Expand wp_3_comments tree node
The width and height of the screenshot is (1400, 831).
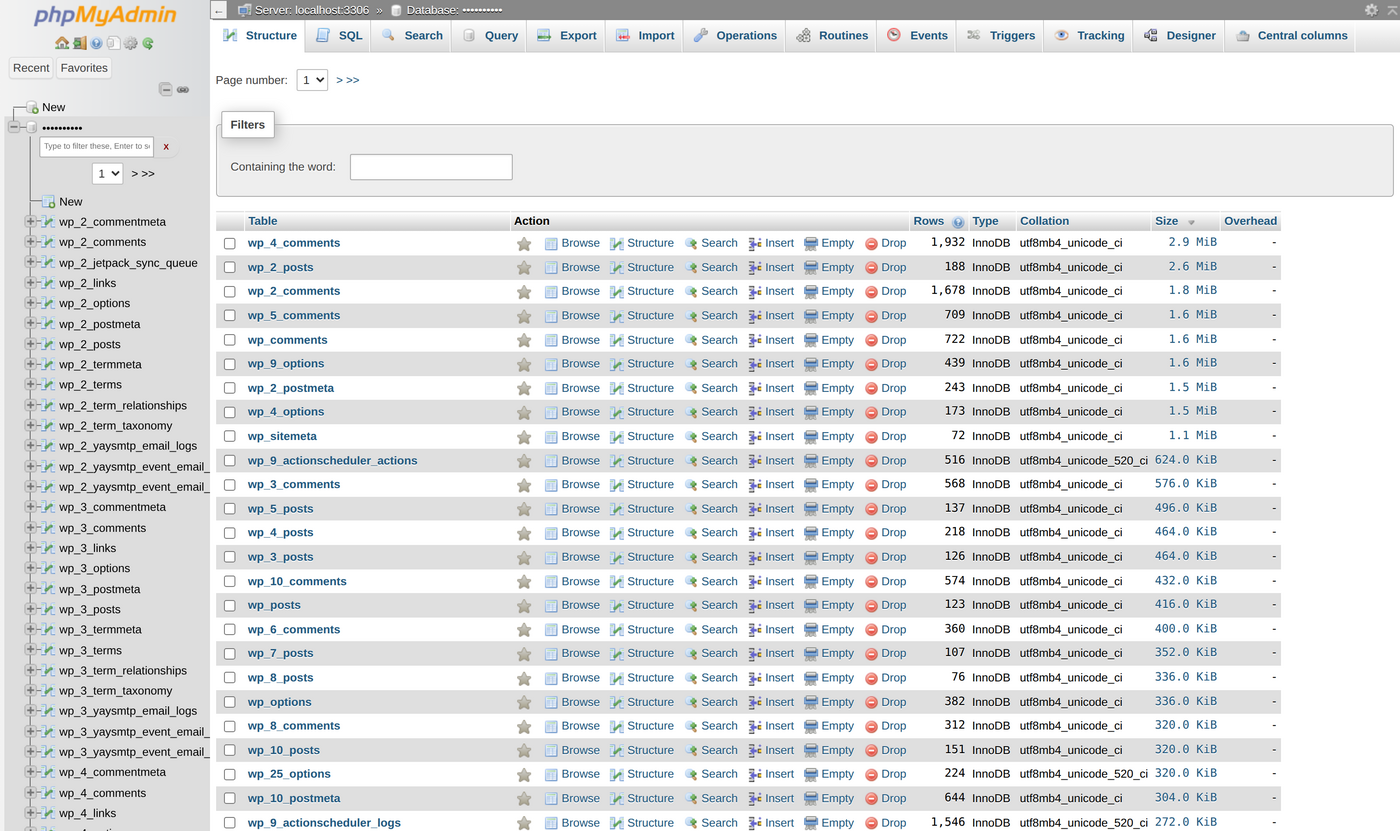click(30, 528)
